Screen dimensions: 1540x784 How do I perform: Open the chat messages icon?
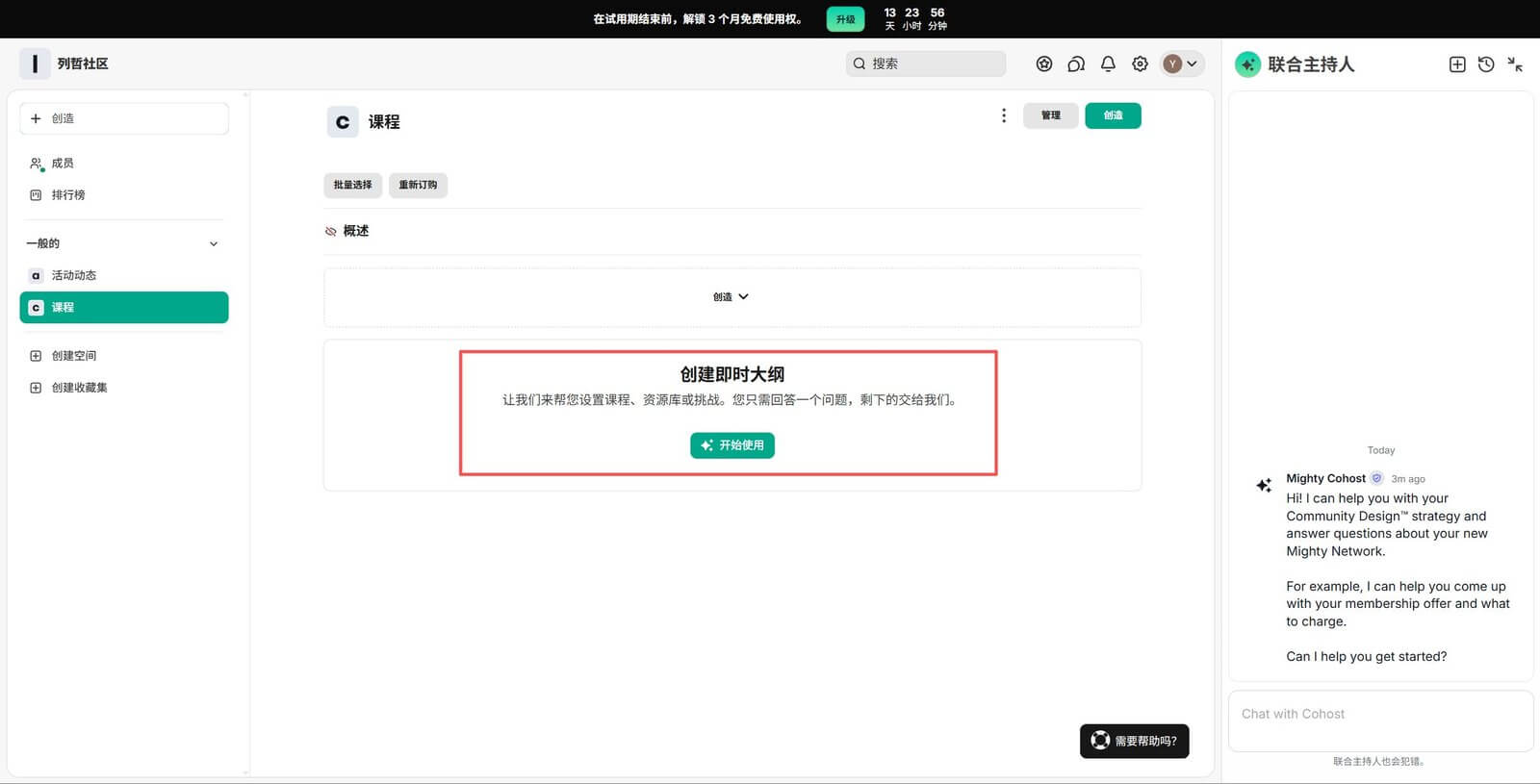coord(1076,63)
